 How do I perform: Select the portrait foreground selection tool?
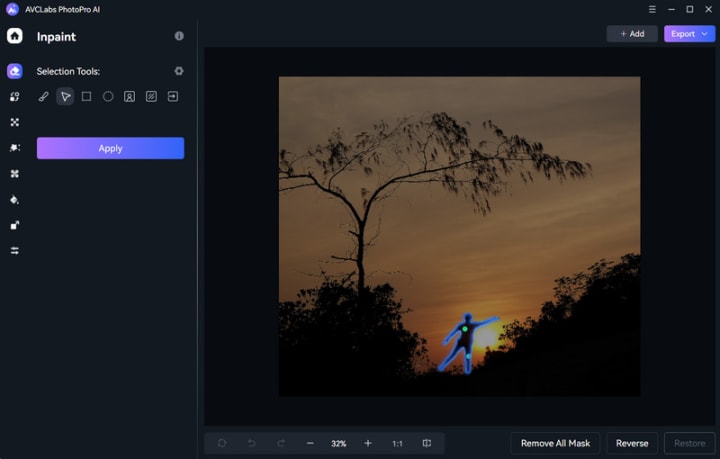[129, 96]
